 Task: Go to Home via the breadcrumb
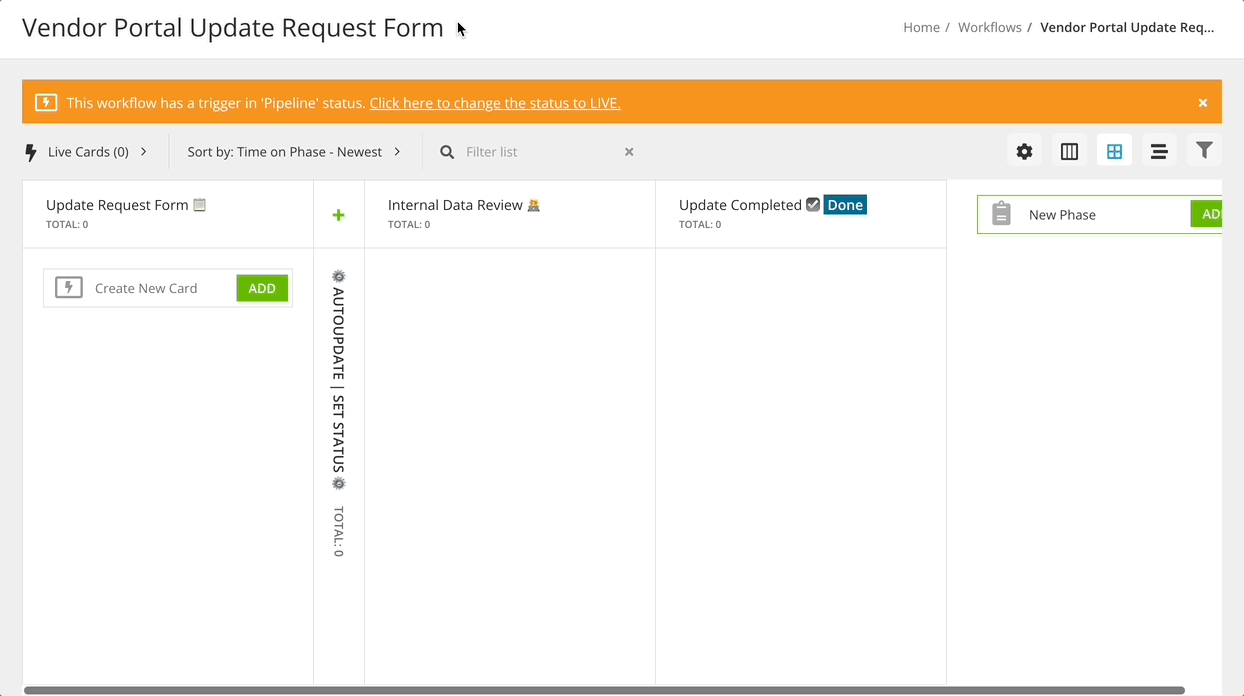[x=921, y=27]
